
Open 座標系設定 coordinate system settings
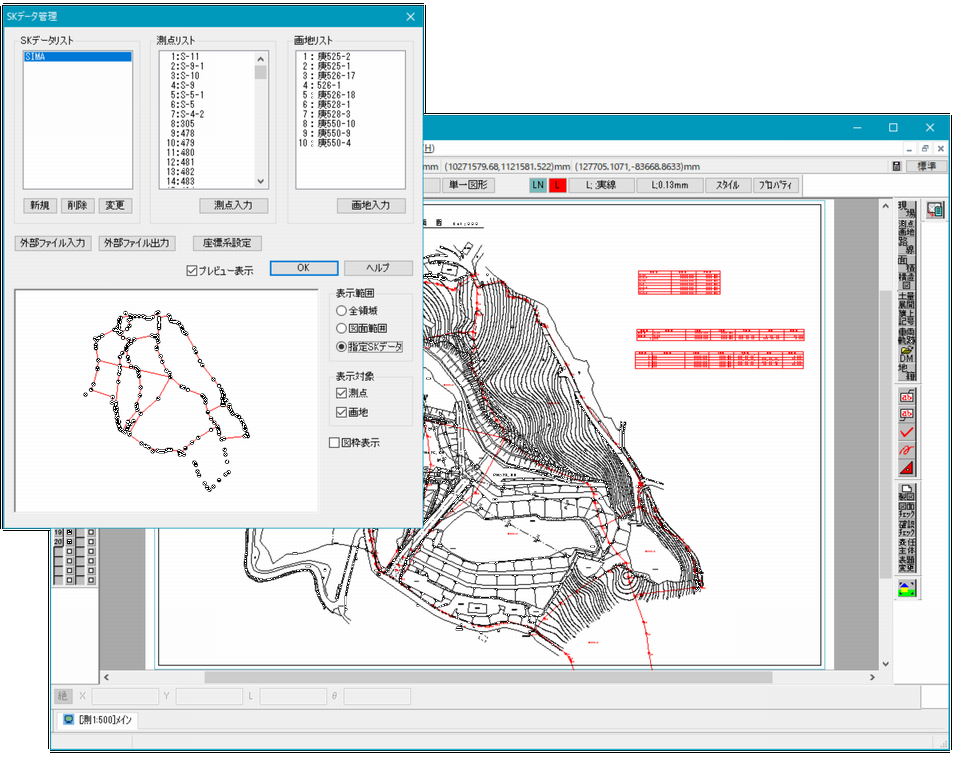pyautogui.click(x=227, y=243)
